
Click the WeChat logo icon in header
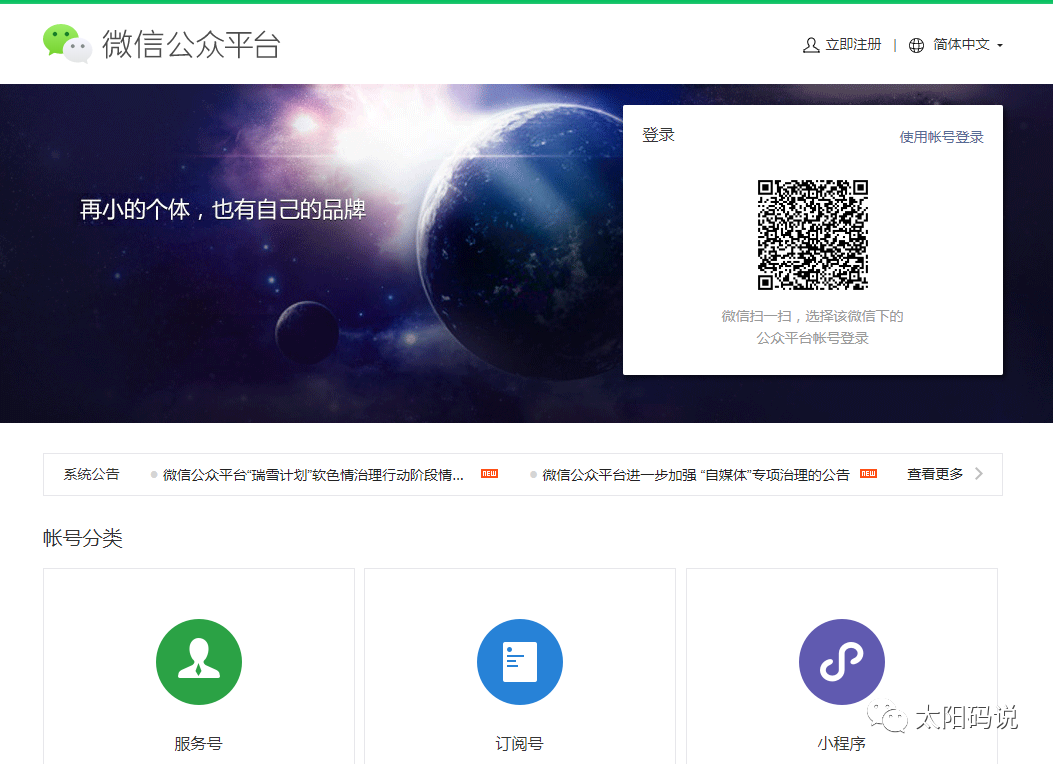[x=67, y=44]
